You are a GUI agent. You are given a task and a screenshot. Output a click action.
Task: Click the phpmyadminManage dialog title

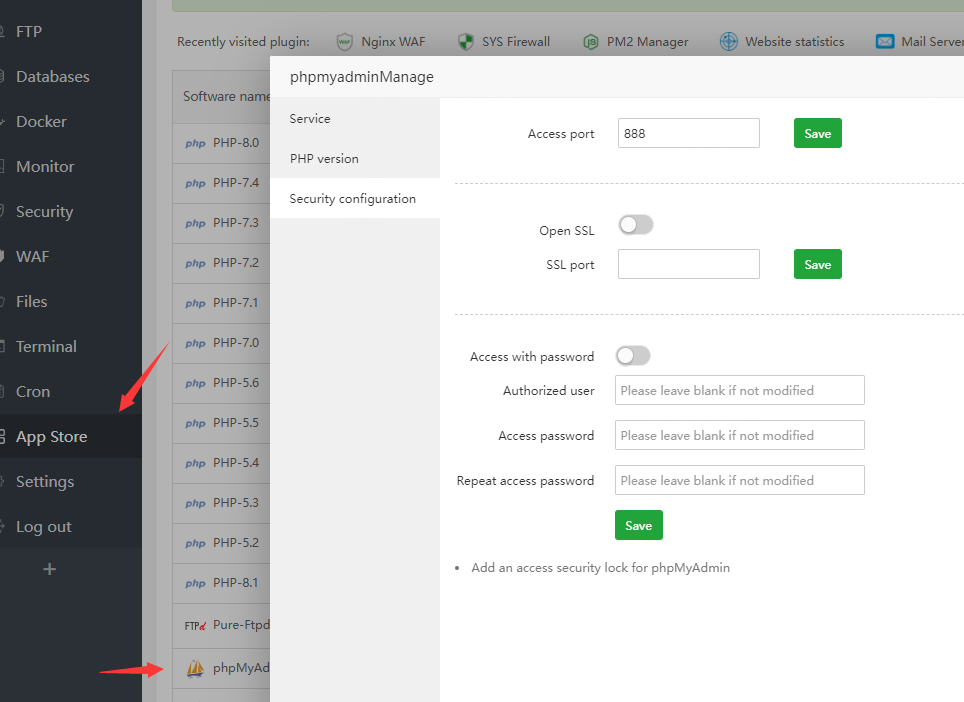[x=362, y=77]
